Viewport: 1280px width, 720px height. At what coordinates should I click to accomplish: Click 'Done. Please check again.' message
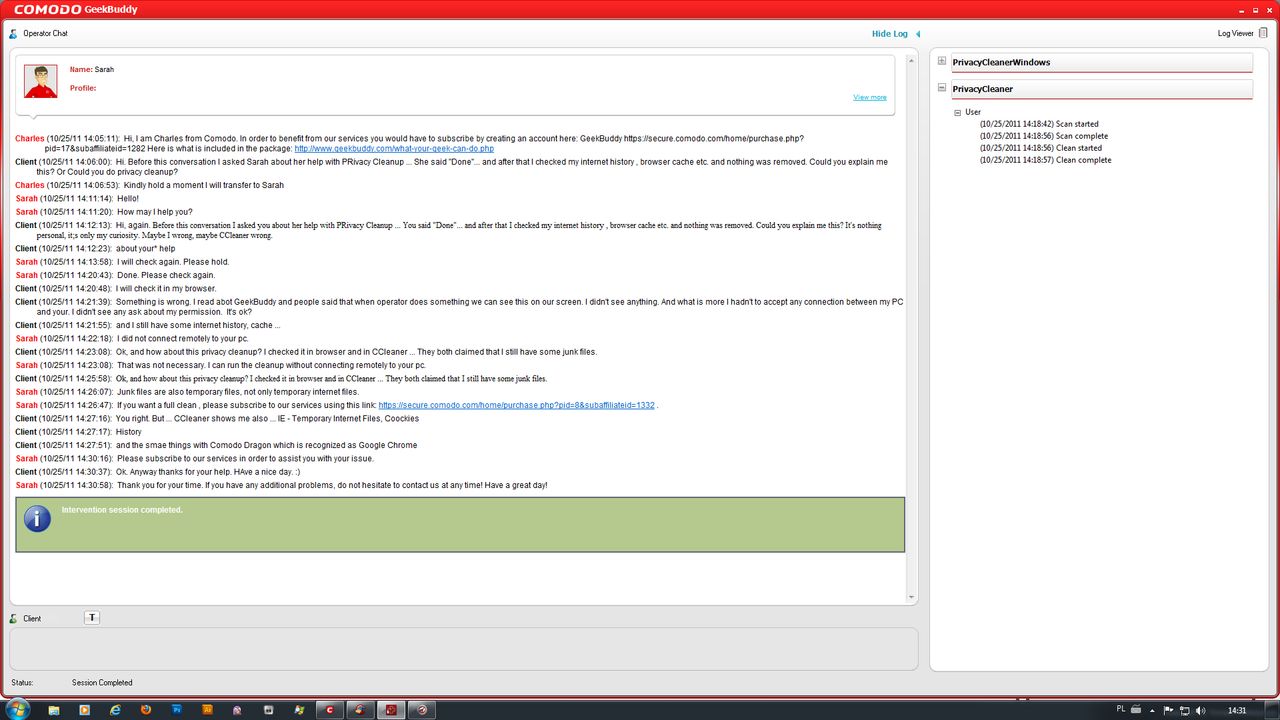[166, 275]
